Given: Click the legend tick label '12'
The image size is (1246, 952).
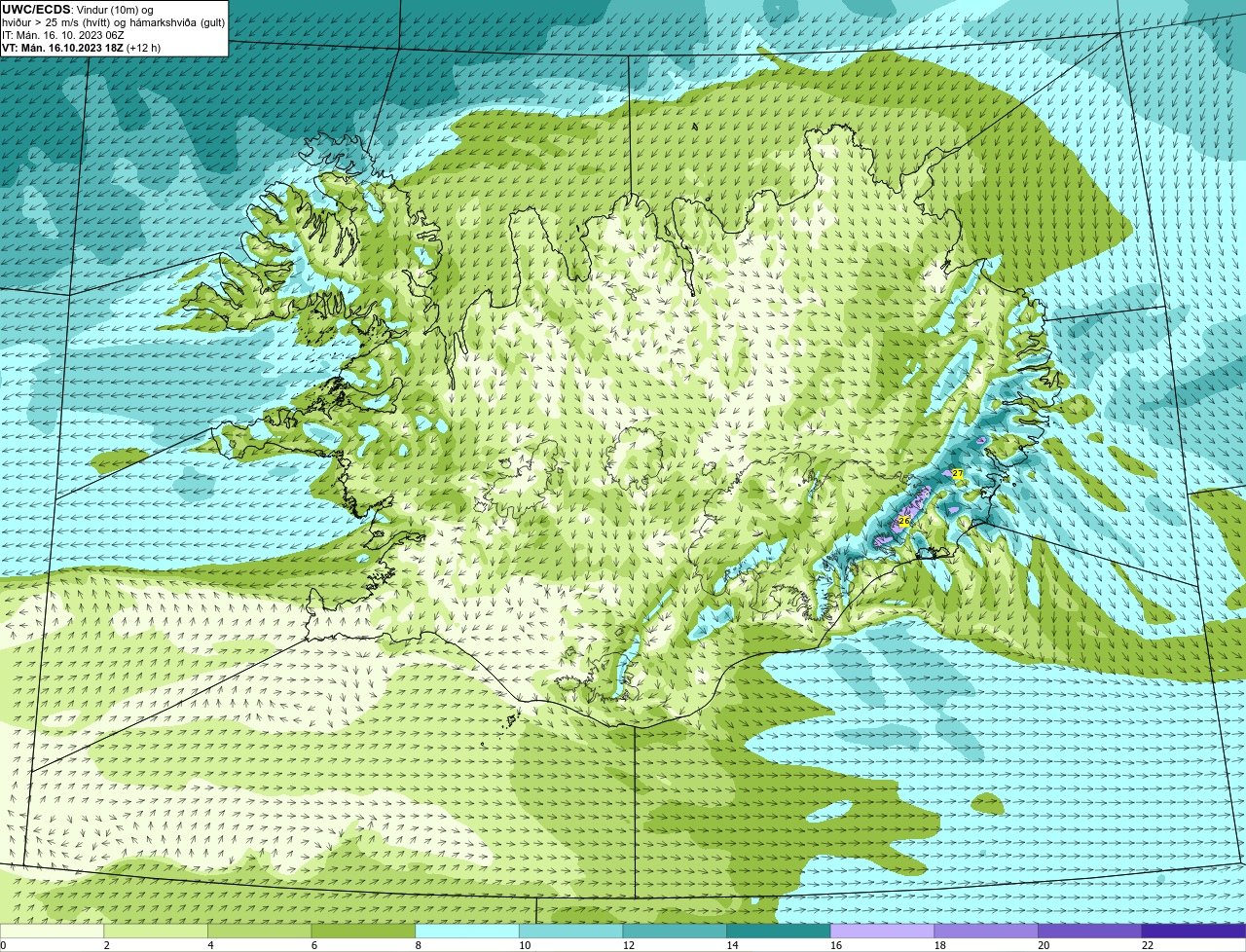Looking at the screenshot, I should (629, 945).
